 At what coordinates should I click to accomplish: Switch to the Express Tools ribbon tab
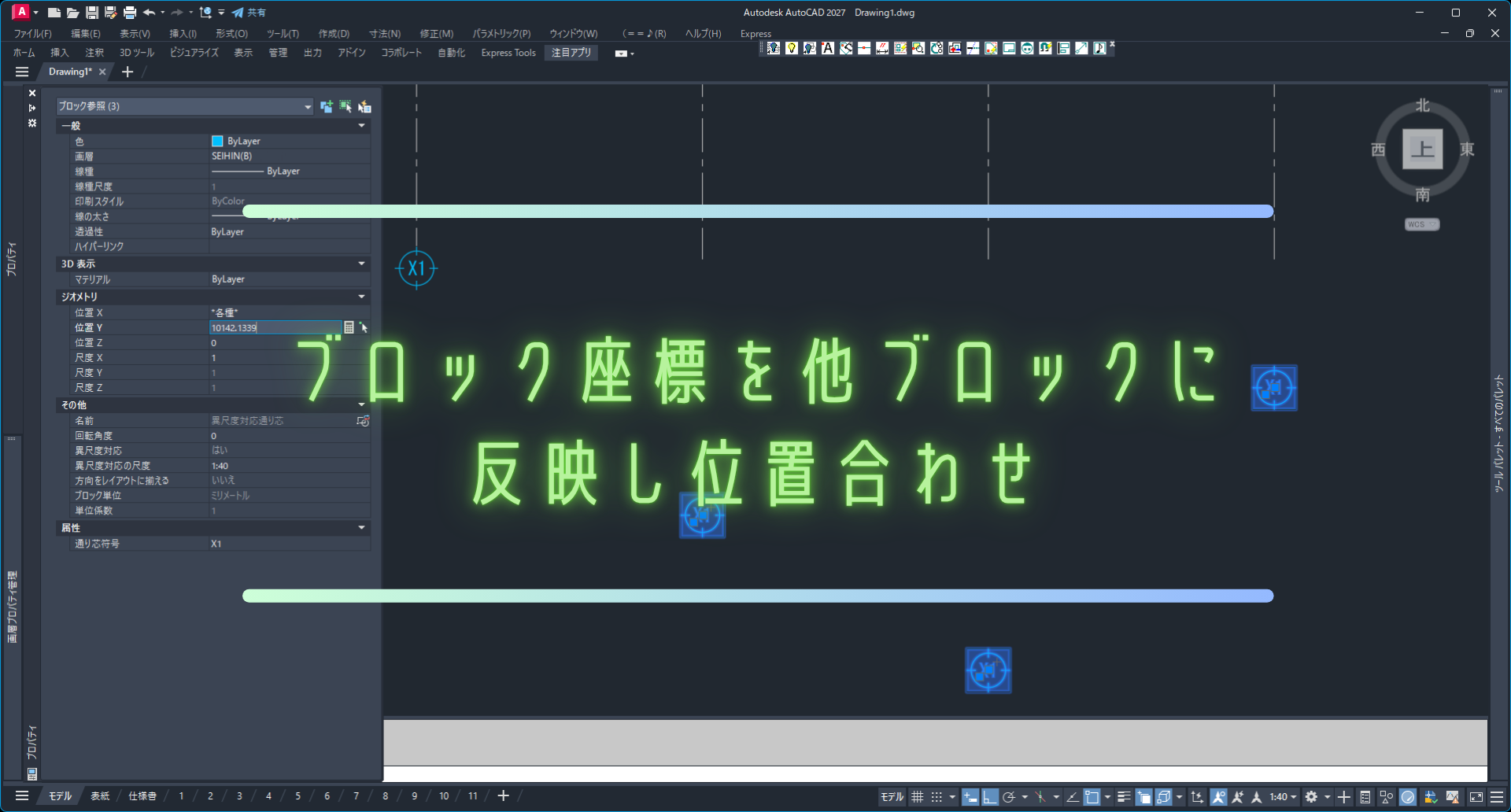[508, 53]
